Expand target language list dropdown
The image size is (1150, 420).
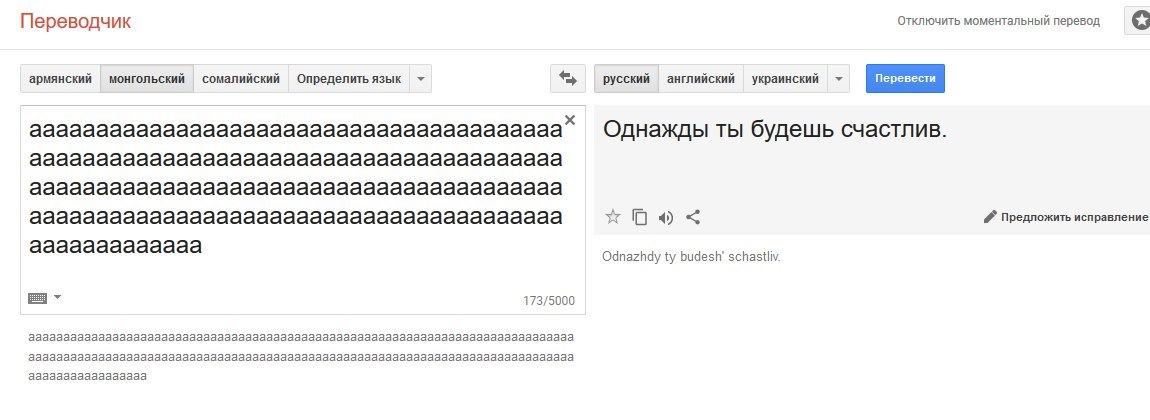pyautogui.click(x=838, y=78)
